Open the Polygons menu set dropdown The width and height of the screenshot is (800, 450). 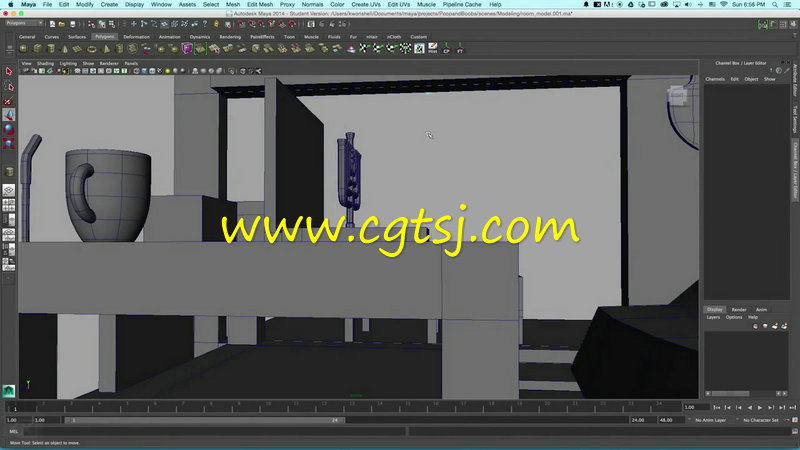24,23
